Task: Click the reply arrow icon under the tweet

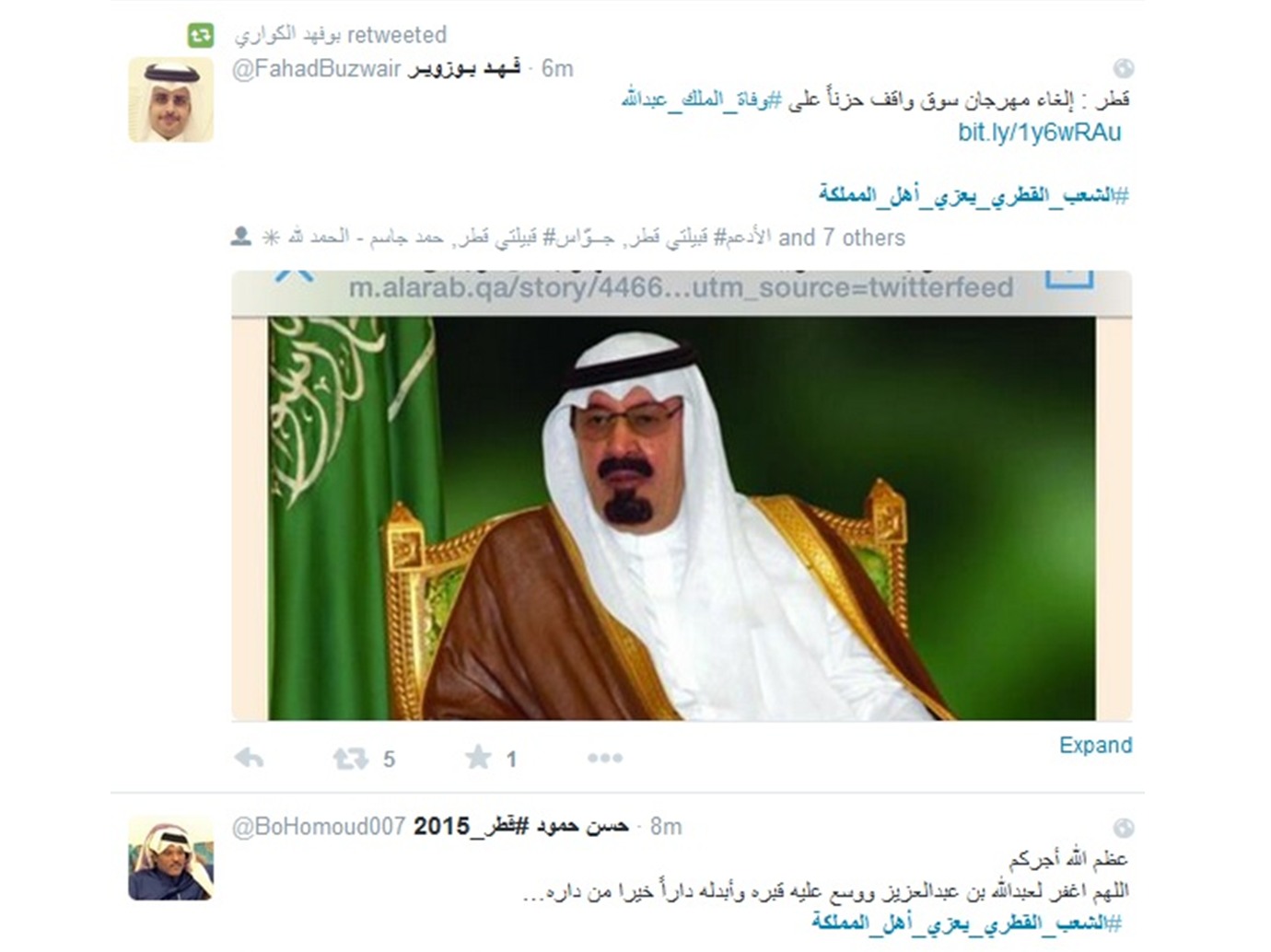Action: pos(250,758)
